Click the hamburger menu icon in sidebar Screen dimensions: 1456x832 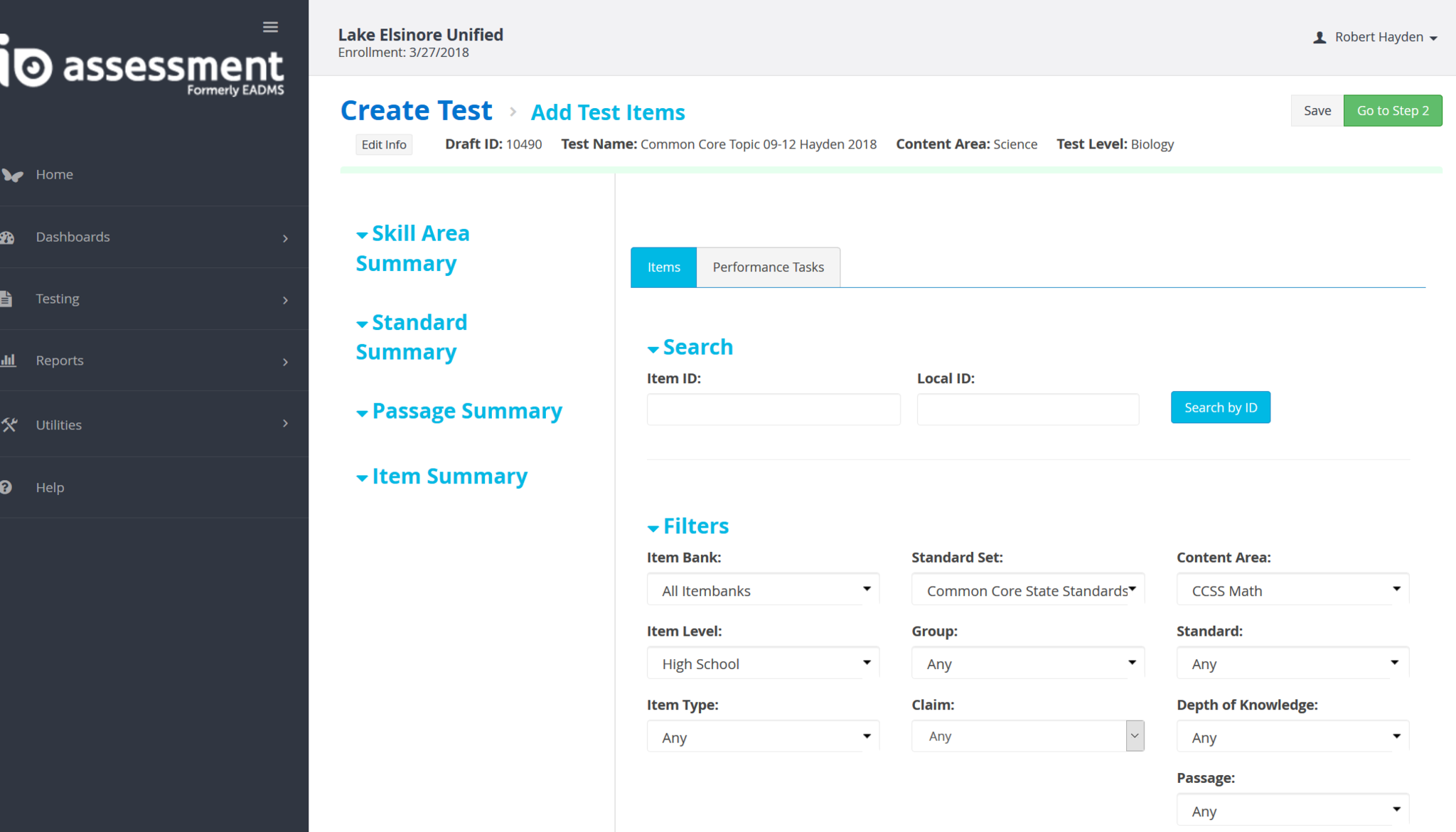pos(270,27)
